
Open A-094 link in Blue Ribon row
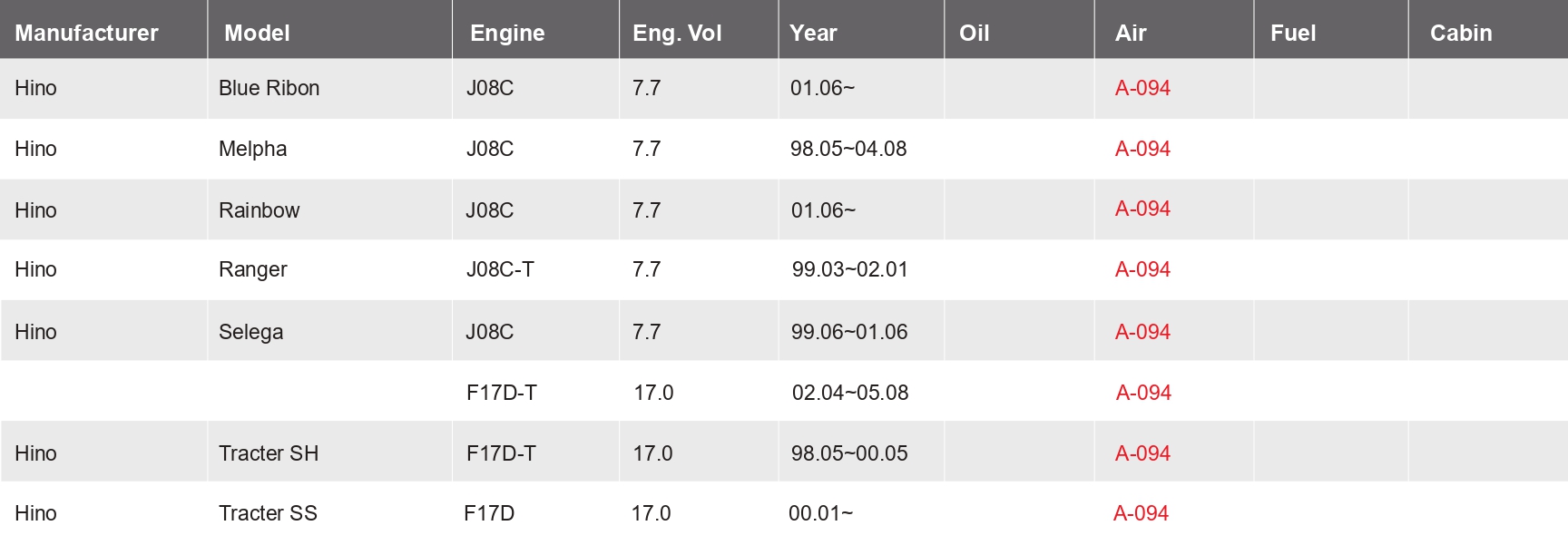point(1142,88)
